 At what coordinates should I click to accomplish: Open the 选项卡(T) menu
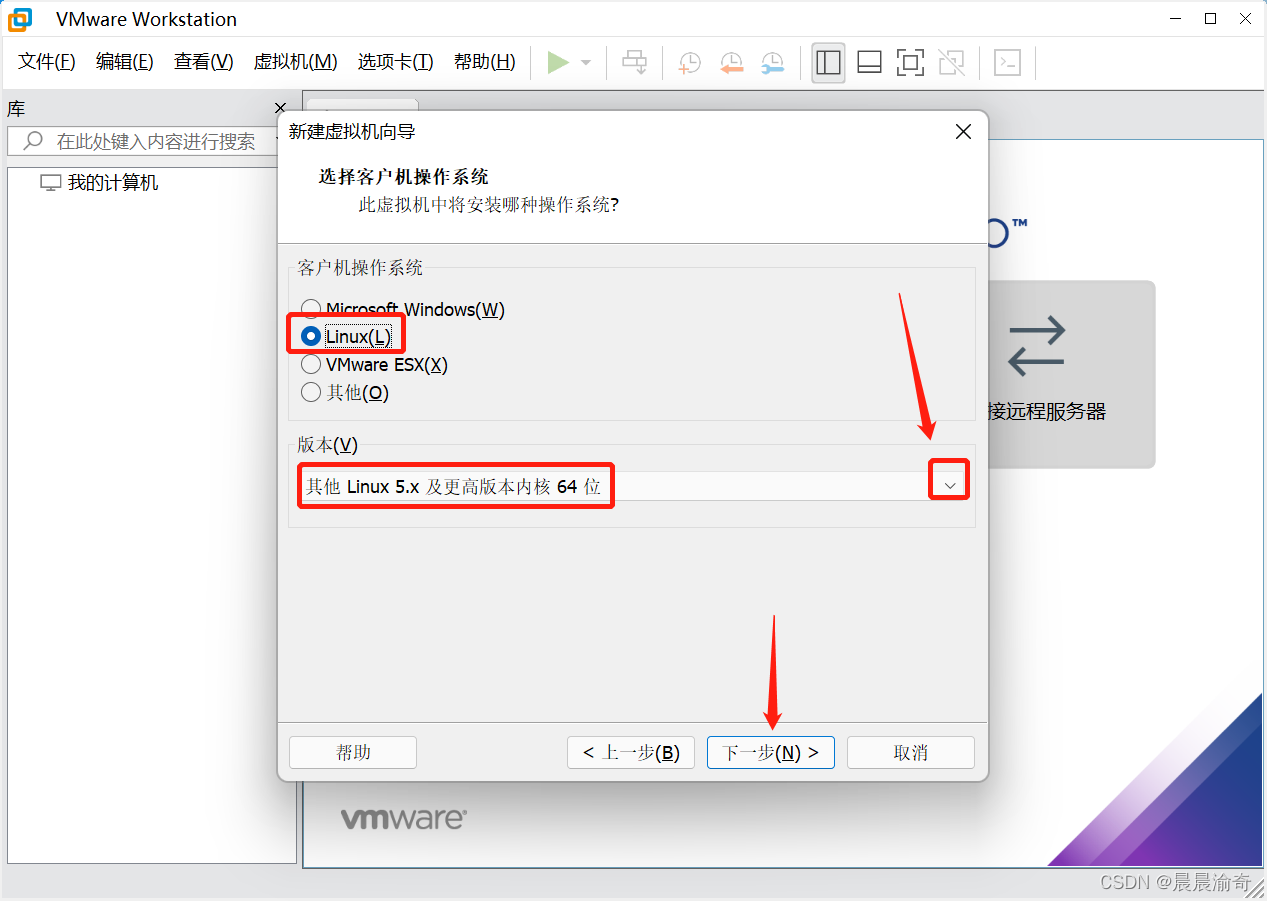(396, 62)
